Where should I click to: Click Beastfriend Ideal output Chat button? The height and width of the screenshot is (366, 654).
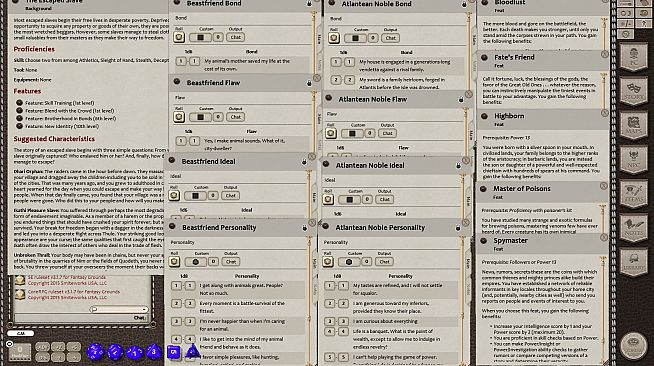(231, 196)
